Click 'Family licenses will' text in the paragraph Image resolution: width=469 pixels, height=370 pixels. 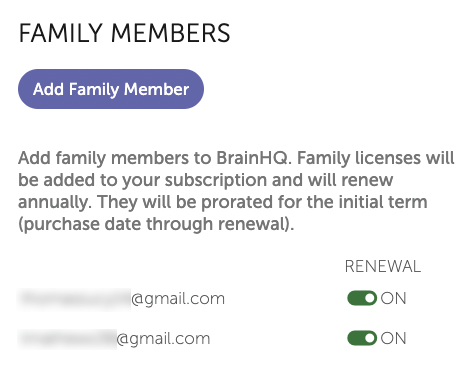(376, 158)
